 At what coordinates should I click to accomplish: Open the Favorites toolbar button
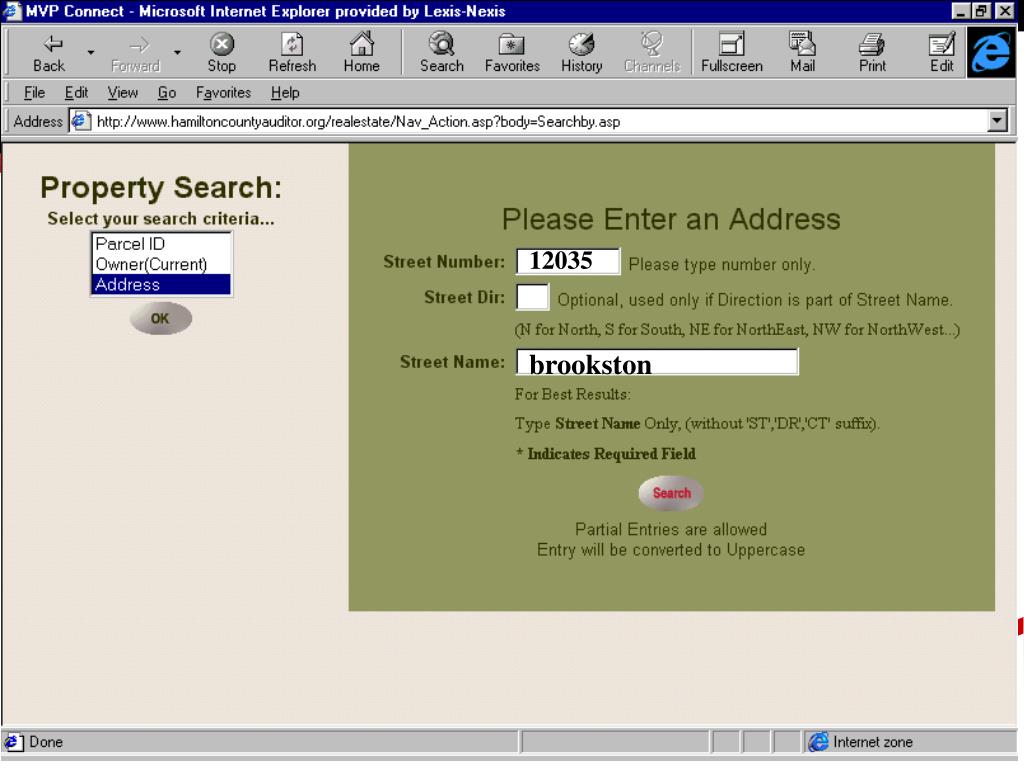coord(512,54)
